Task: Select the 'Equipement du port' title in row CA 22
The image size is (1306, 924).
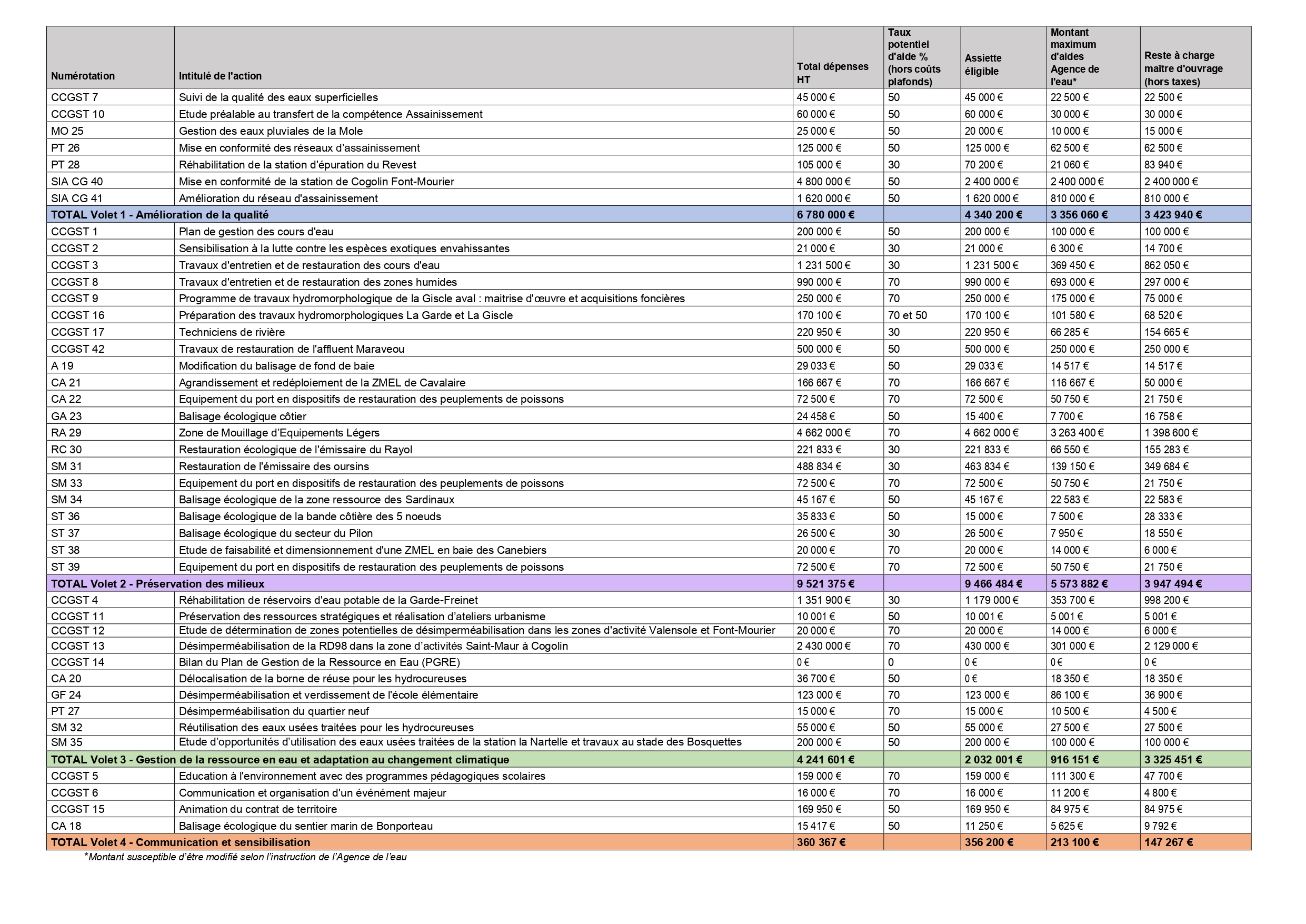Action: click(371, 399)
